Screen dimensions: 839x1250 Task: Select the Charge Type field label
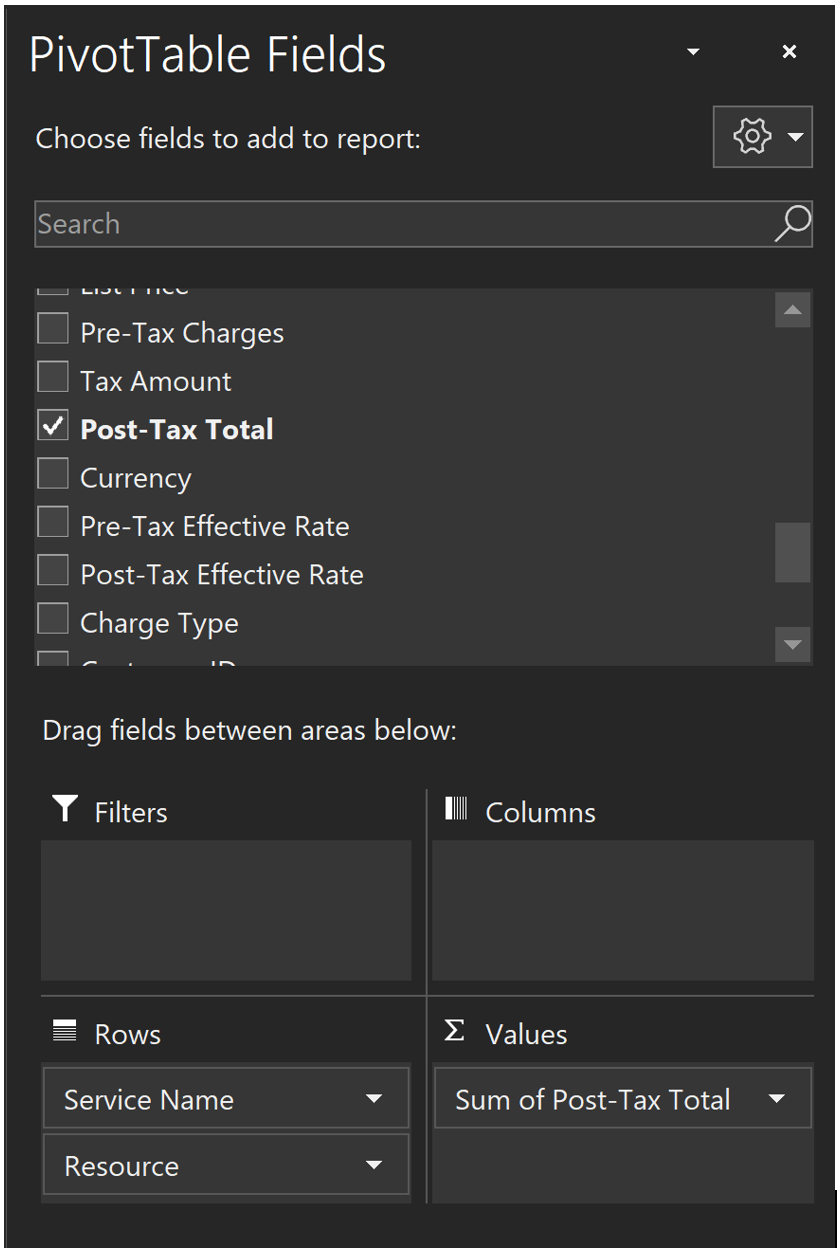159,623
